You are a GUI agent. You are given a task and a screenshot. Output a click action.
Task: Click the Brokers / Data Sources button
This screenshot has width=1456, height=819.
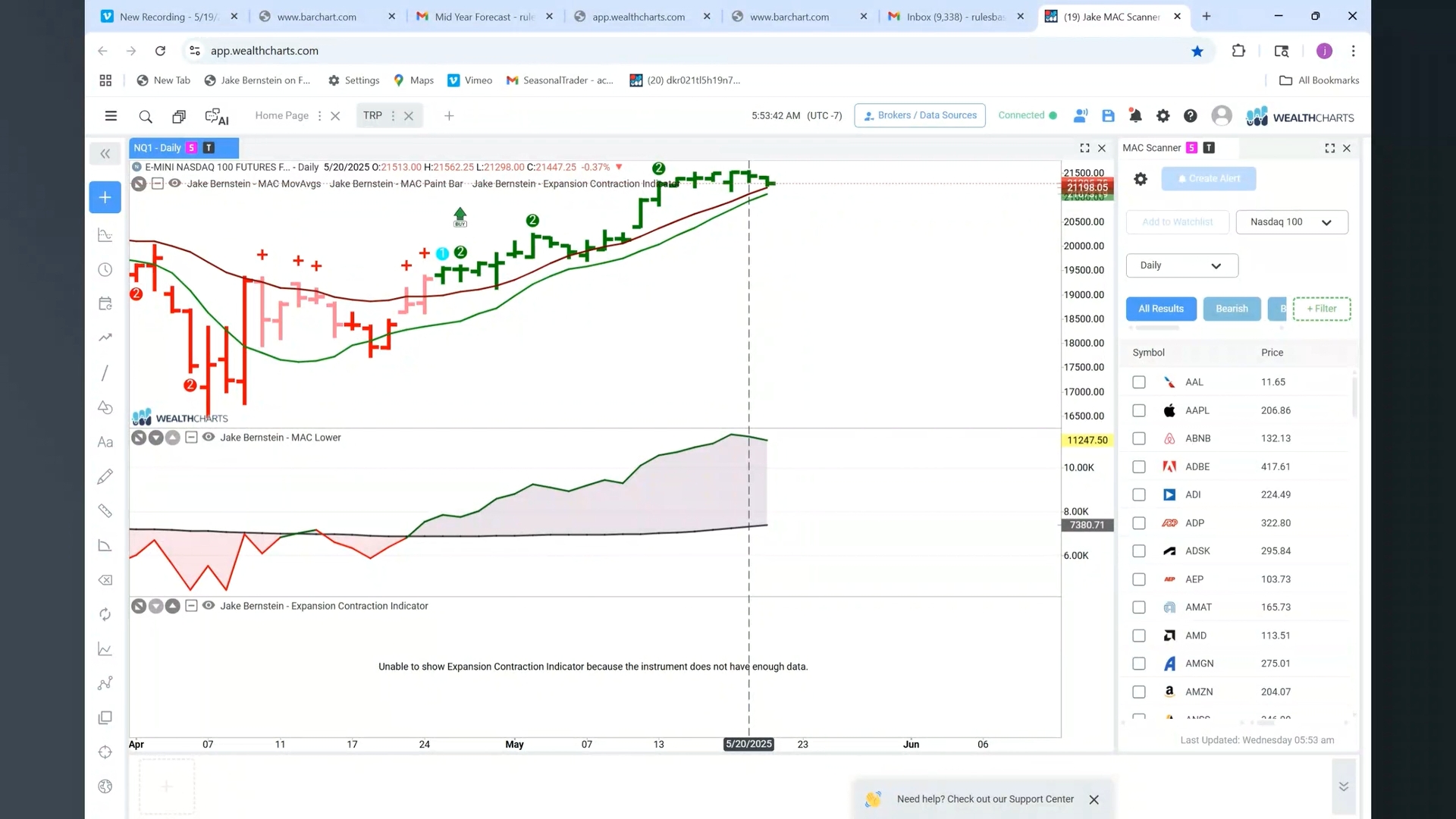(920, 115)
